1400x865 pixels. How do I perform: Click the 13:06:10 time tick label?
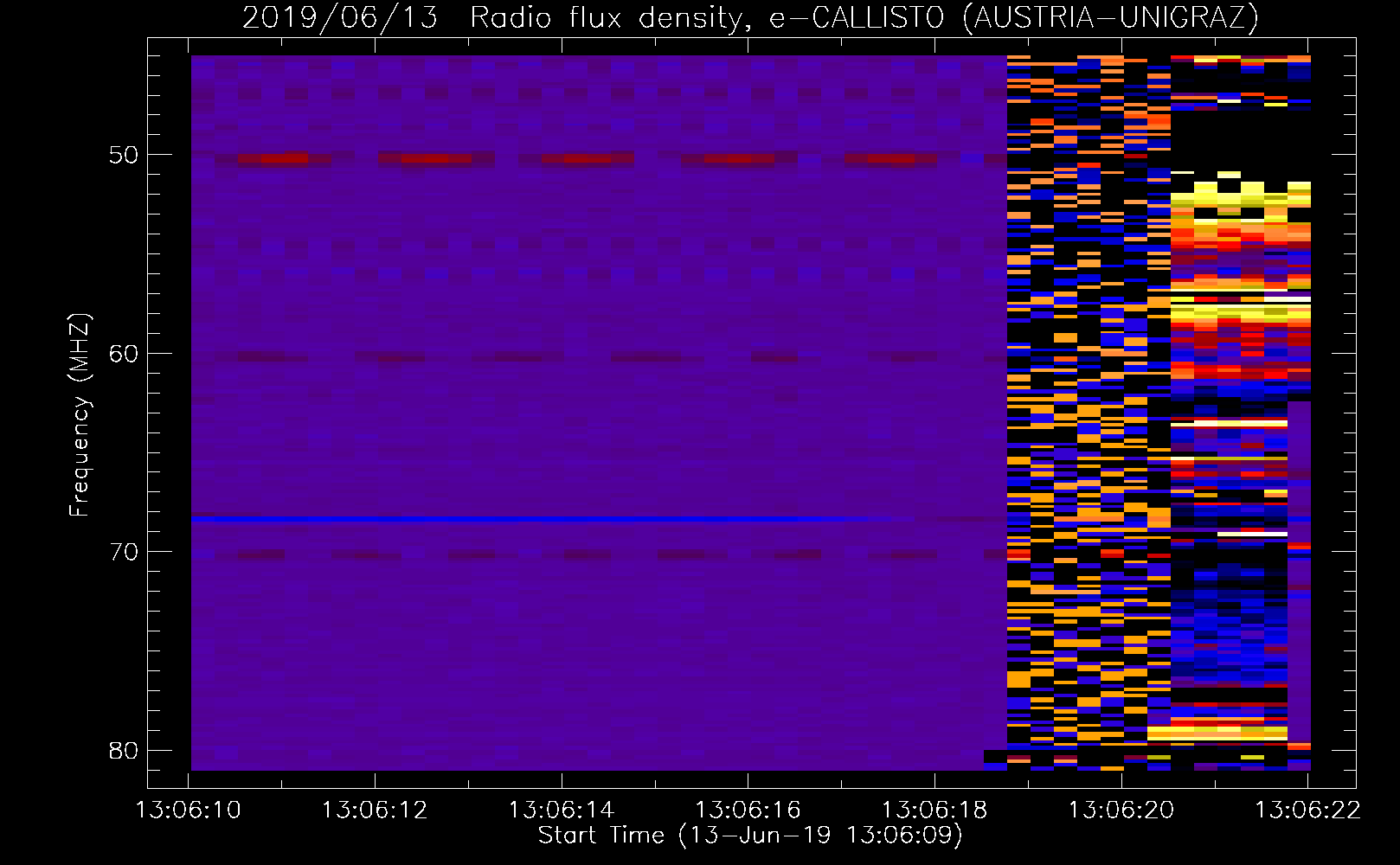click(189, 811)
